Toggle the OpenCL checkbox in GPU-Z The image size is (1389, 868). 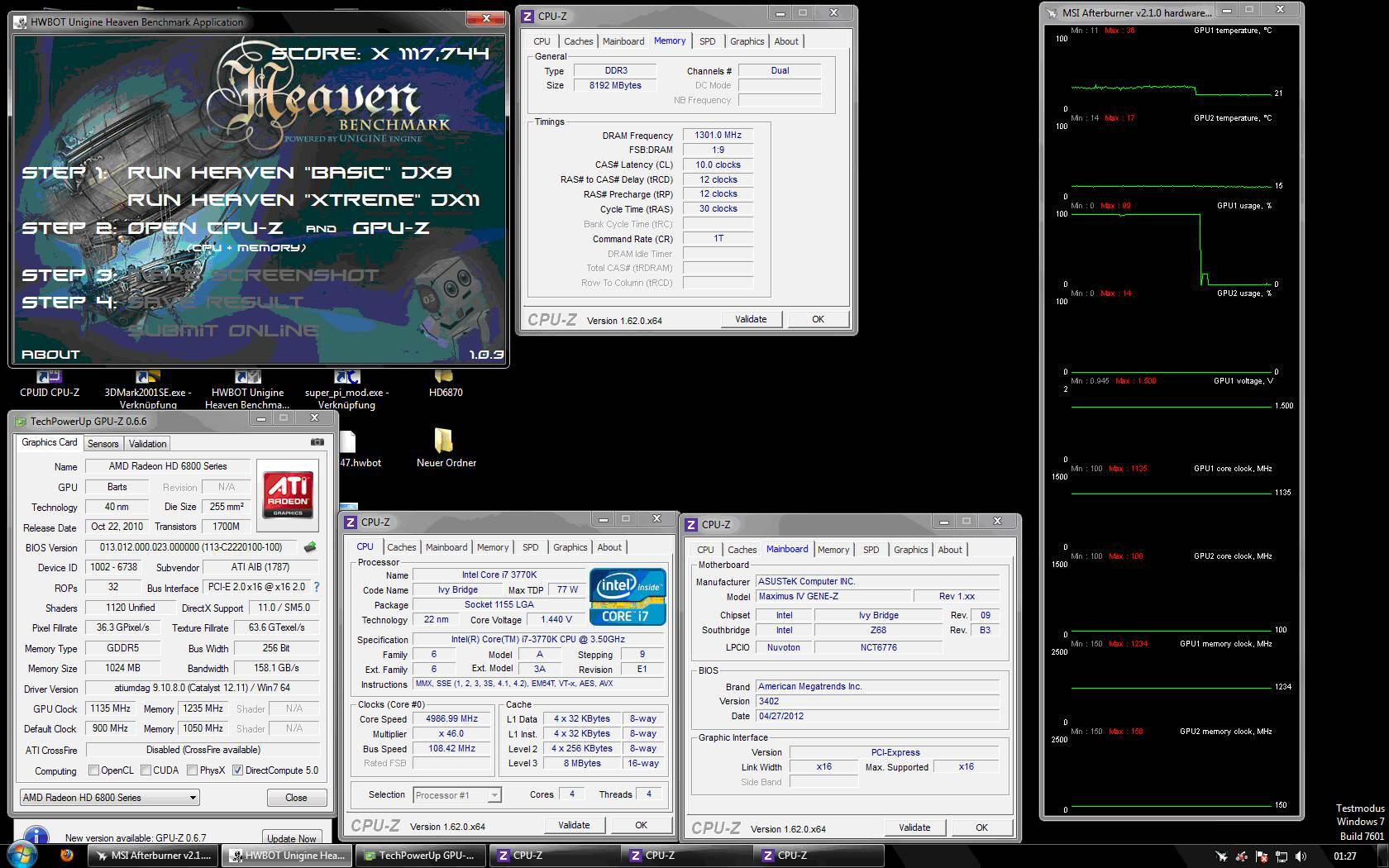tap(93, 770)
